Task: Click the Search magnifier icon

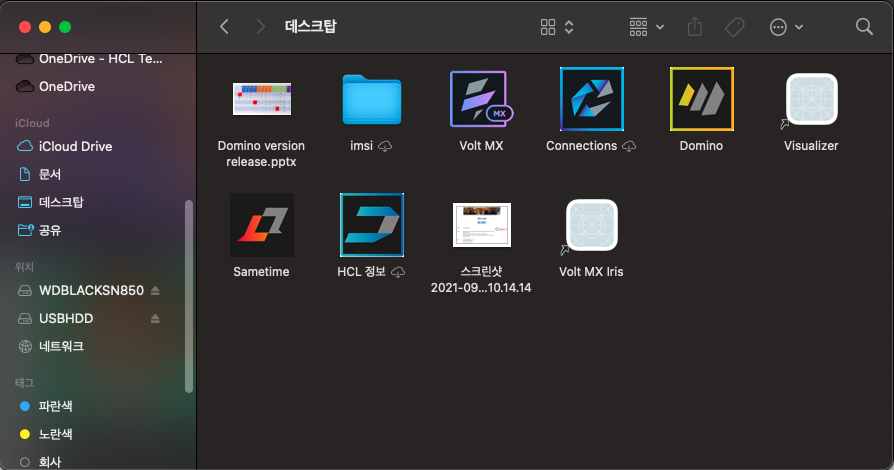Action: pos(864,26)
